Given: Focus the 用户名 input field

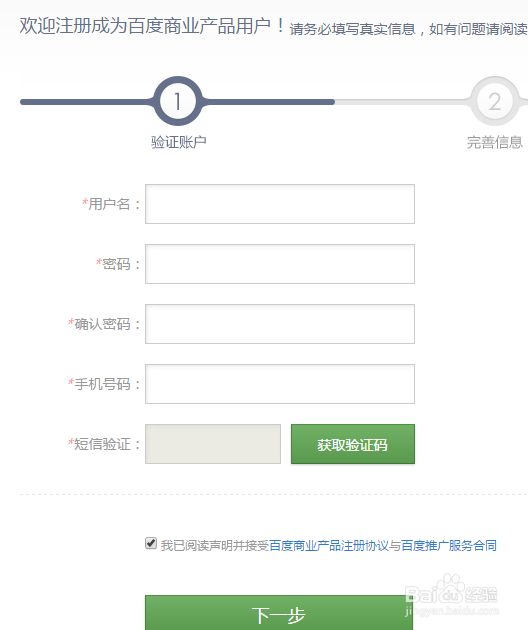Looking at the screenshot, I should click(280, 204).
